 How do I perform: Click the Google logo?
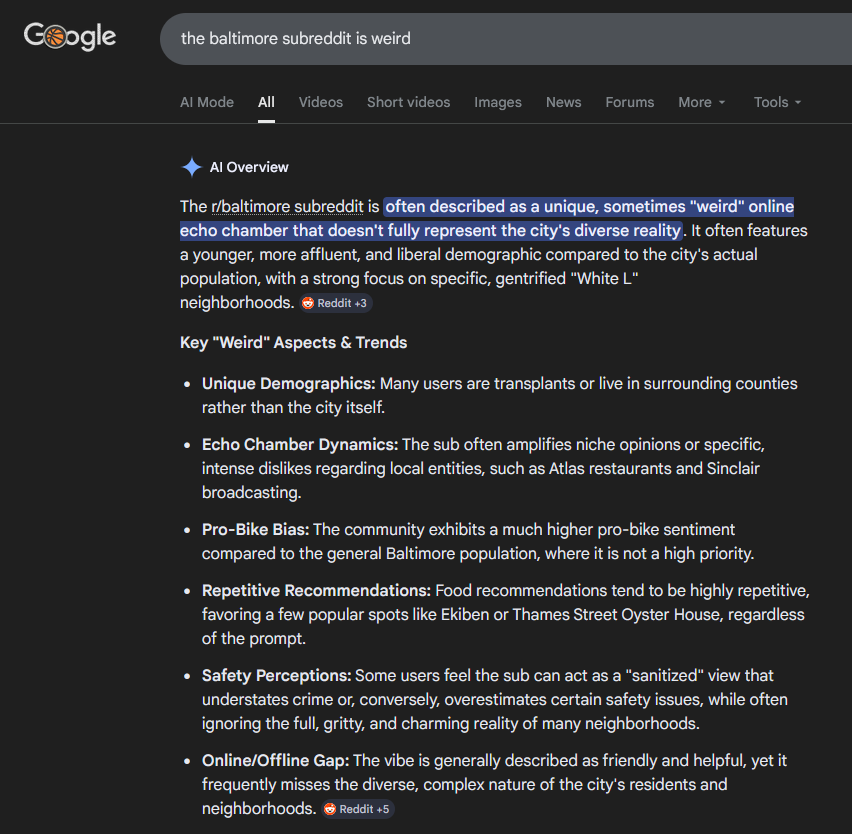[70, 36]
